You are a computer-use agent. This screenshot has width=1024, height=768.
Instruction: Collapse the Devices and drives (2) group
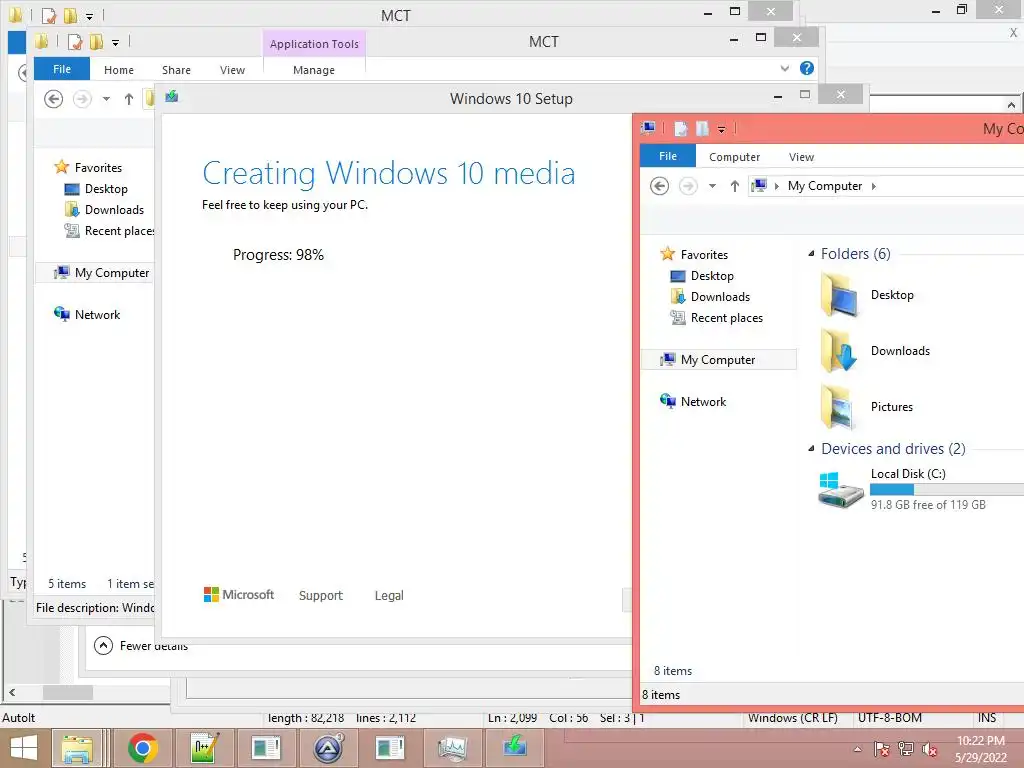pos(811,449)
